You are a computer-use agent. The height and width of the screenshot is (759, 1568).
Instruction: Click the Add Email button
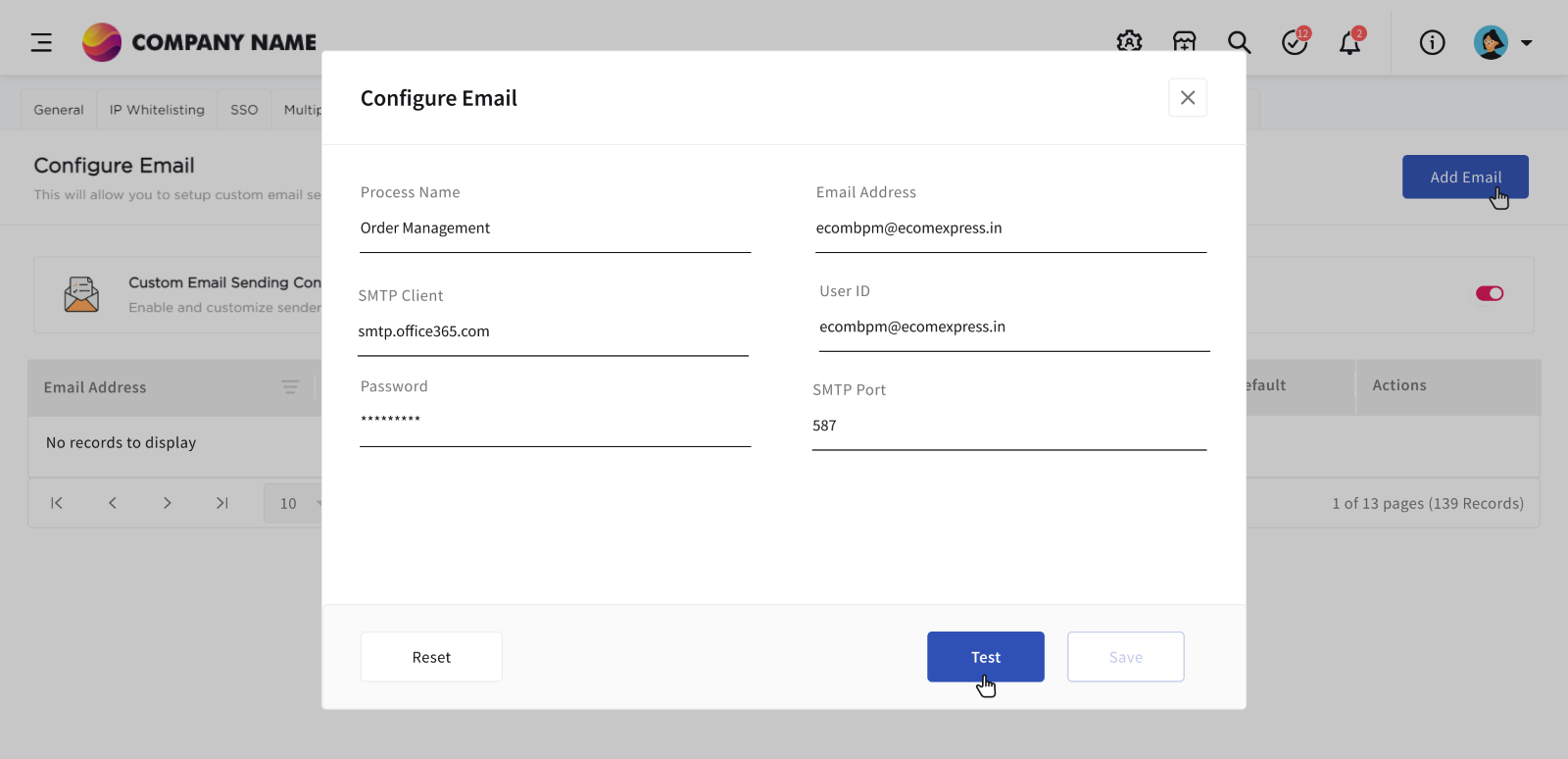(x=1465, y=177)
